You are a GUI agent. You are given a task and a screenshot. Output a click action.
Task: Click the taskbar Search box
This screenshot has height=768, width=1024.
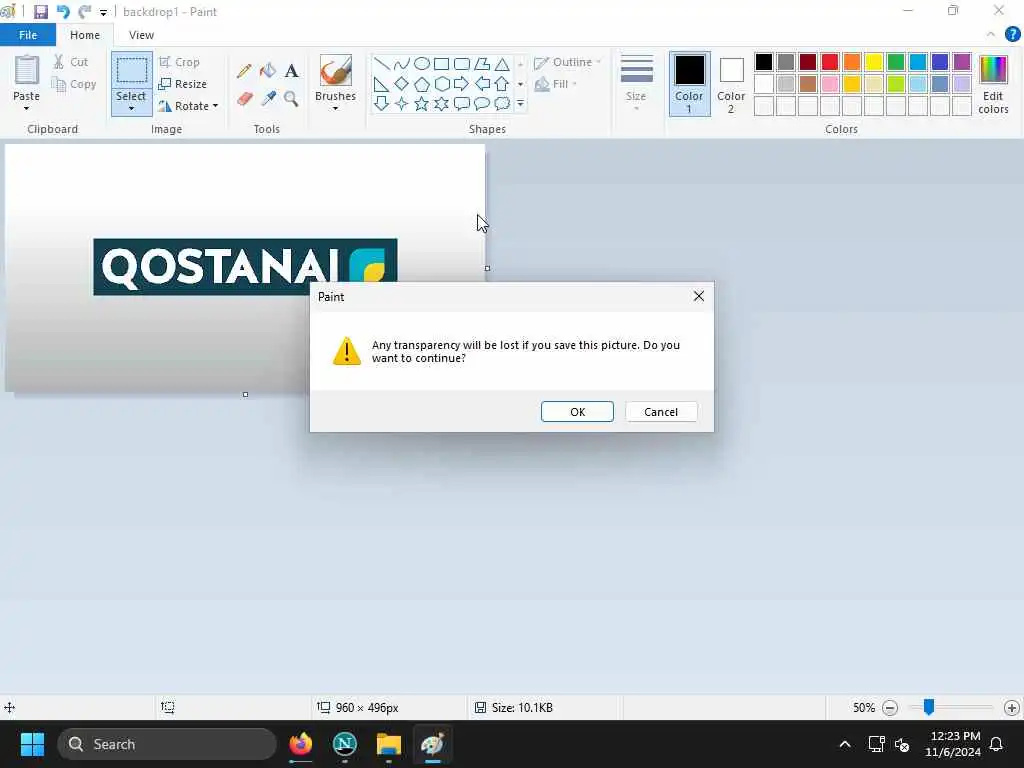pyautogui.click(x=167, y=744)
